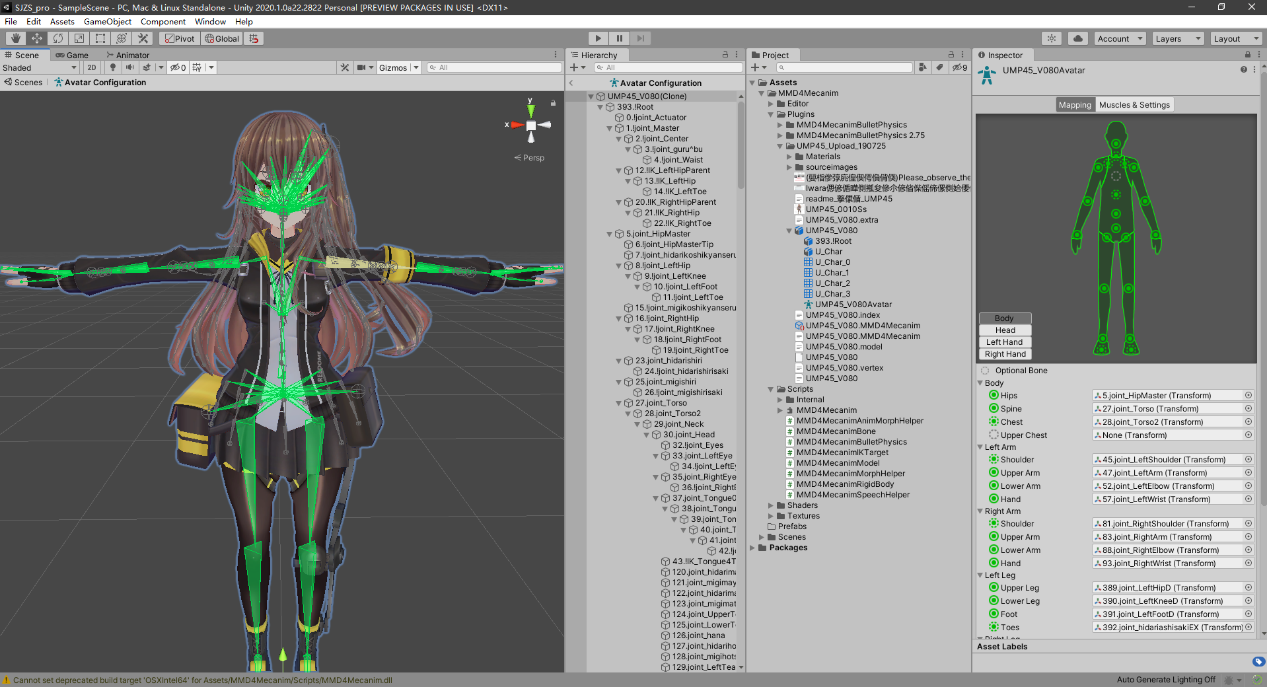Switch to the Muscles & Settings tab
1267x687 pixels.
pyautogui.click(x=1134, y=105)
